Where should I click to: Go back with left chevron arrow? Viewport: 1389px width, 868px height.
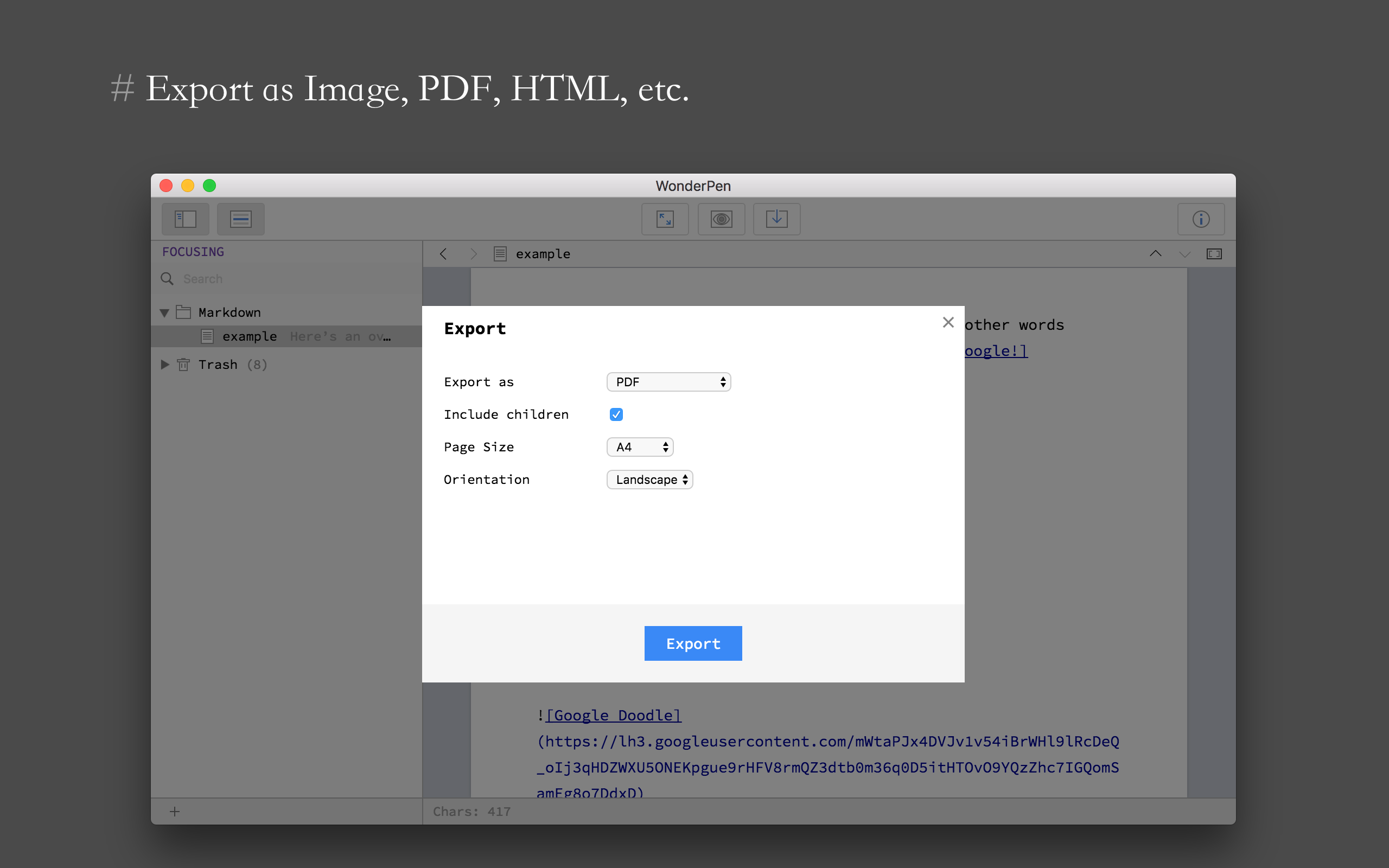[443, 254]
